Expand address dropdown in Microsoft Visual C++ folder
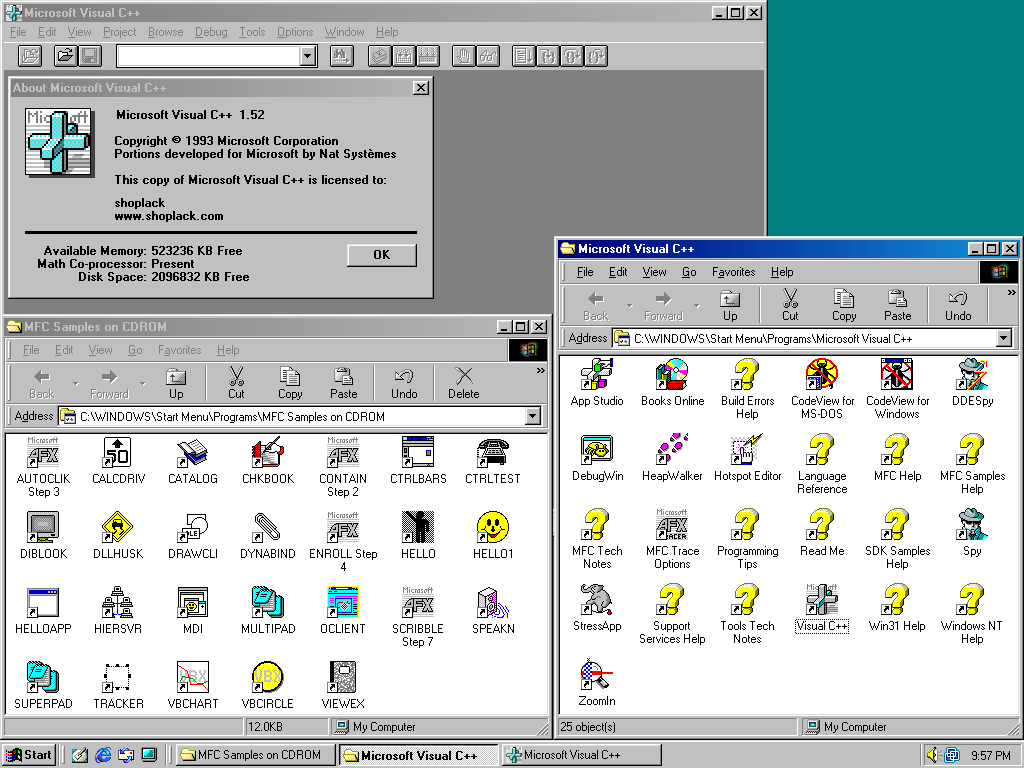Screen dimensions: 1024x768 coord(1004,338)
